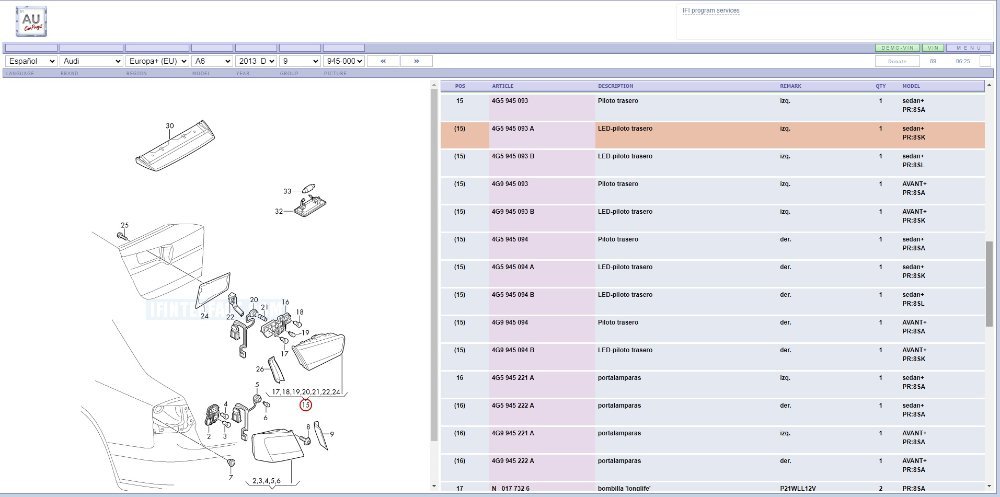Sort by REMARK column header
The width and height of the screenshot is (1000, 497).
[790, 86]
